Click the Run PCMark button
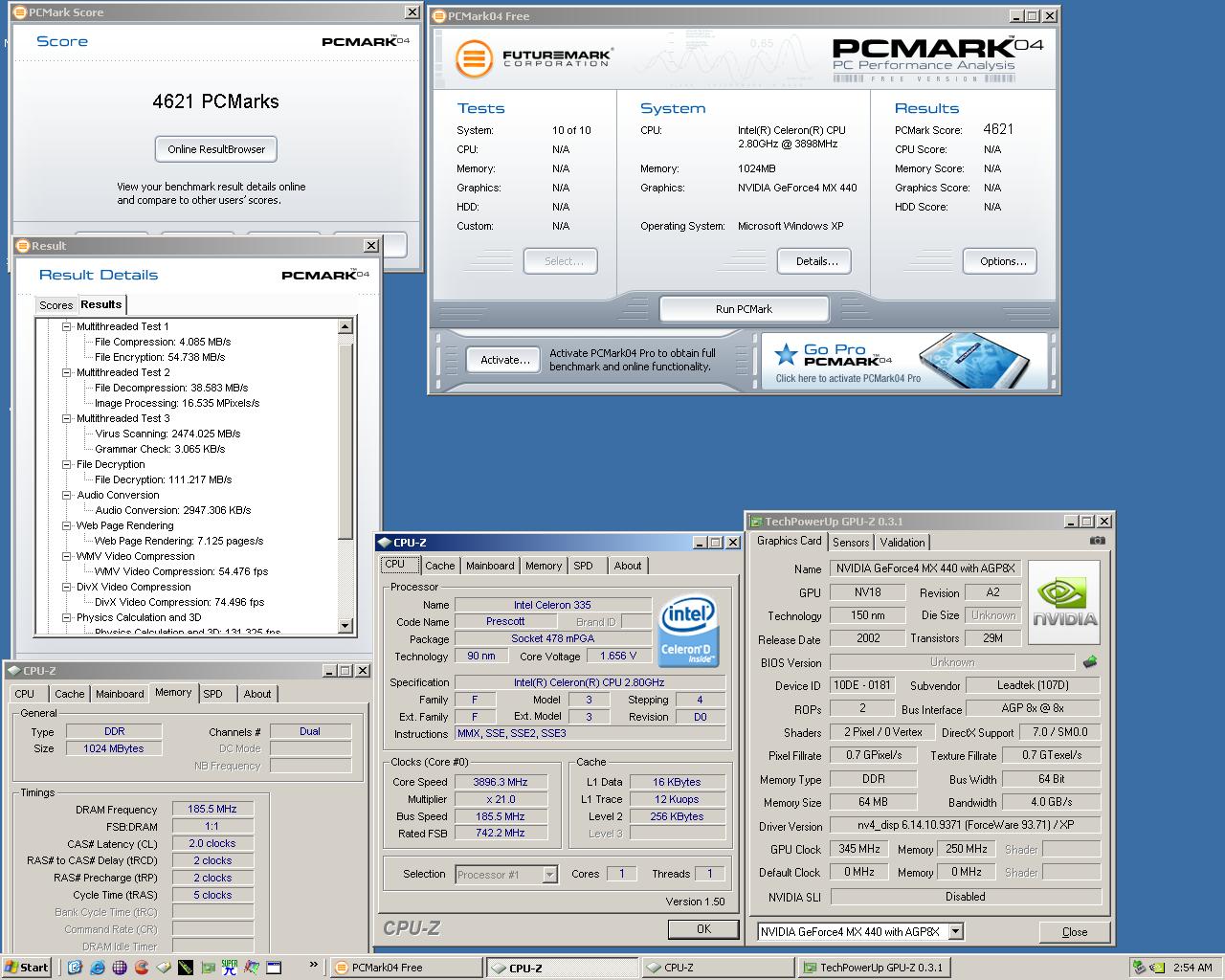 (x=744, y=309)
